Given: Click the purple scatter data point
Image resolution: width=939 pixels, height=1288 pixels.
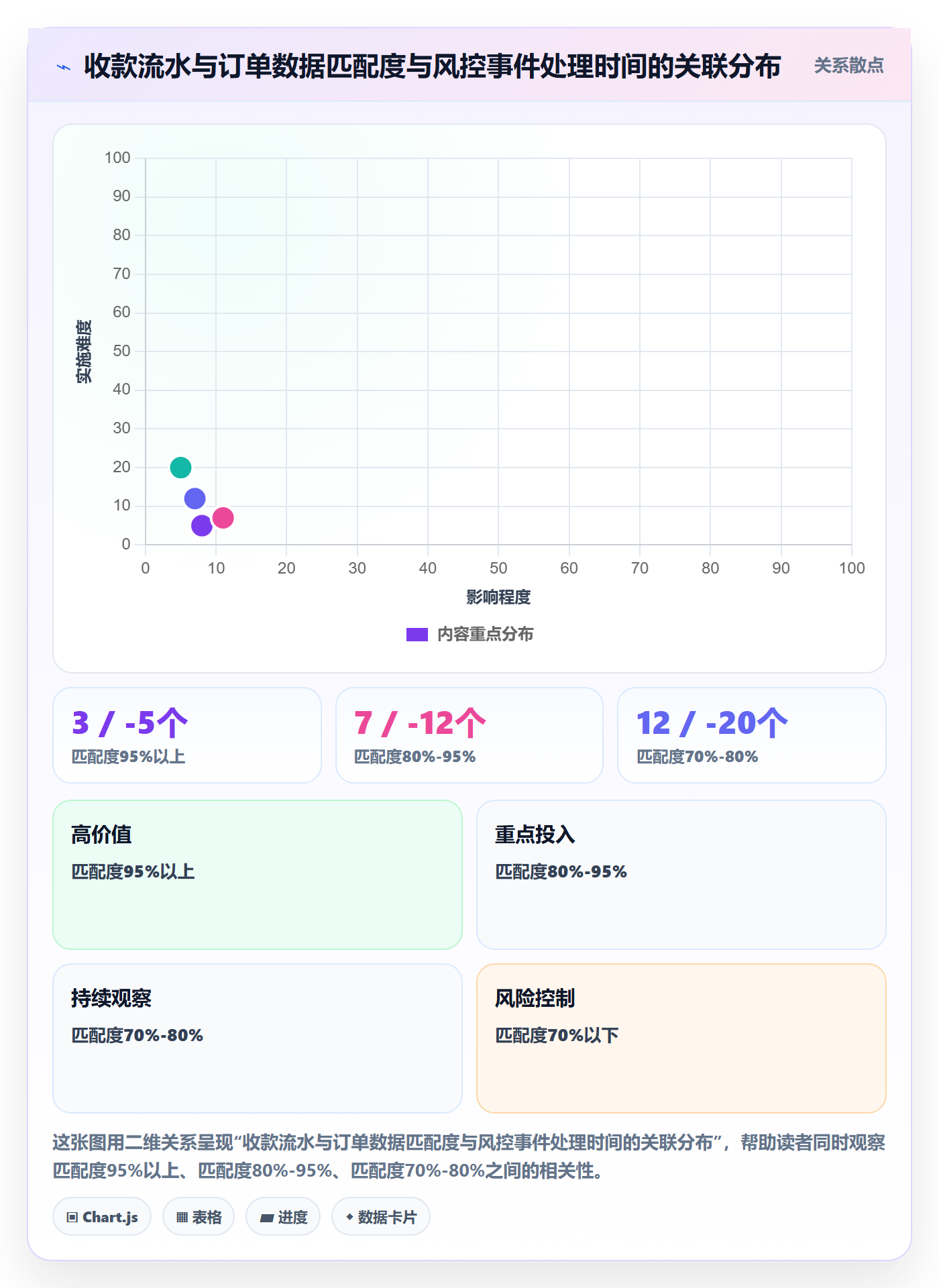Looking at the screenshot, I should pyautogui.click(x=202, y=526).
